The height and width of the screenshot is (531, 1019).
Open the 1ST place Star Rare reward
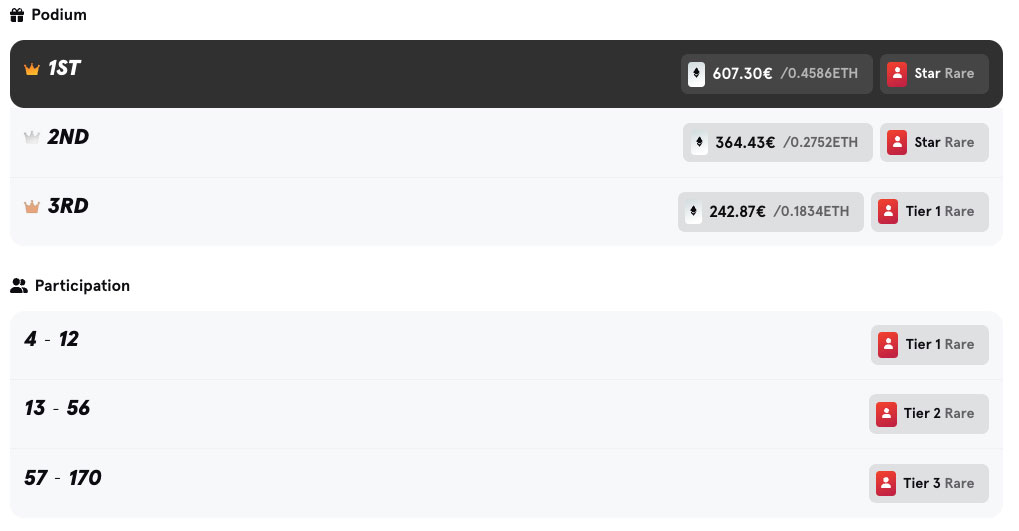934,73
